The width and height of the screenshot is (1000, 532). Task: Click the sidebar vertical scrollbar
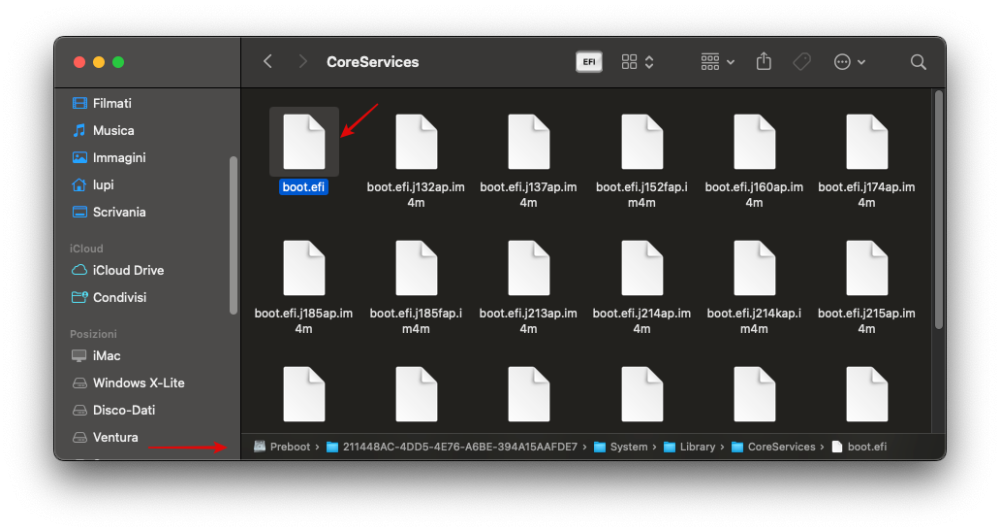[233, 235]
